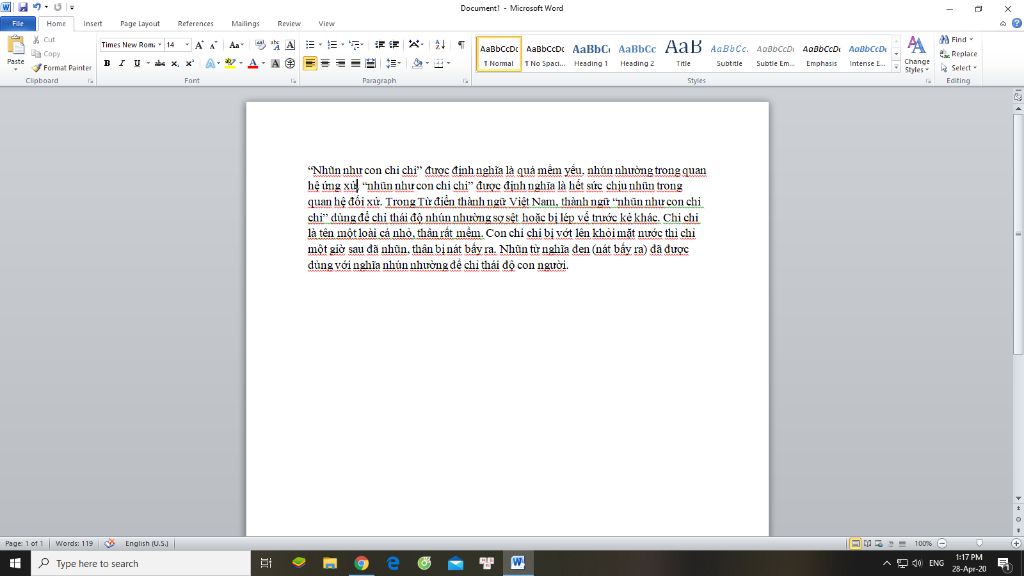Viewport: 1024px width, 576px height.
Task: Click the vertical scrollbar down arrow
Action: click(1018, 499)
